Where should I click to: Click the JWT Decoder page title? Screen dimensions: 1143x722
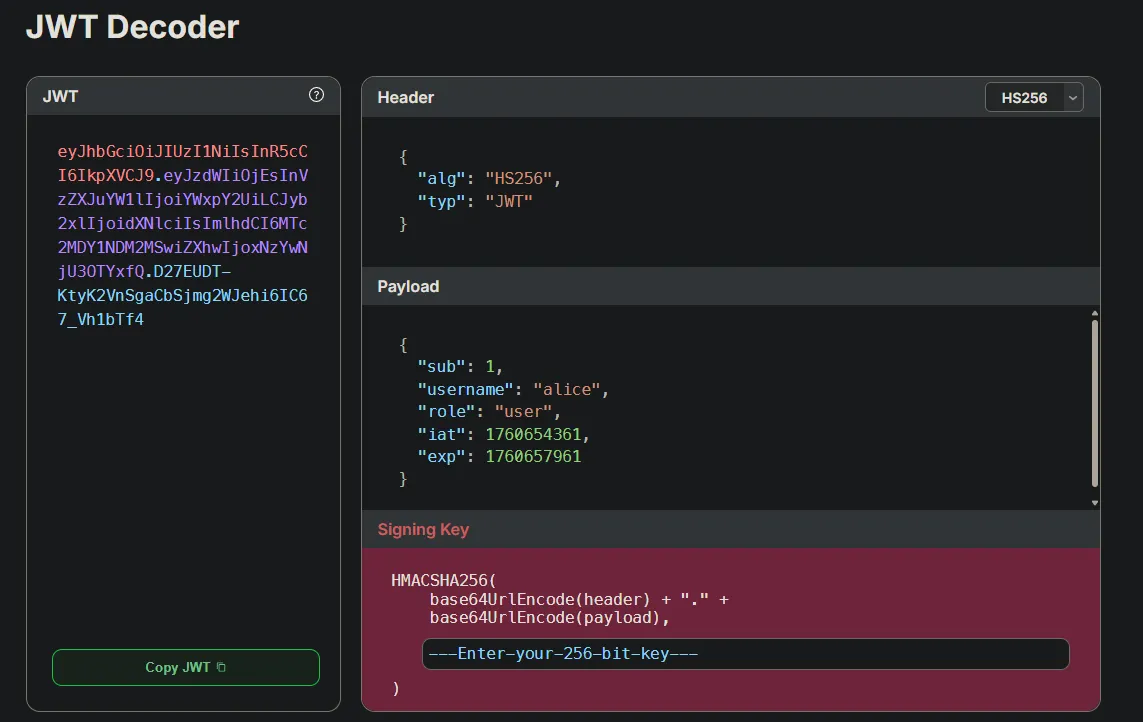132,27
